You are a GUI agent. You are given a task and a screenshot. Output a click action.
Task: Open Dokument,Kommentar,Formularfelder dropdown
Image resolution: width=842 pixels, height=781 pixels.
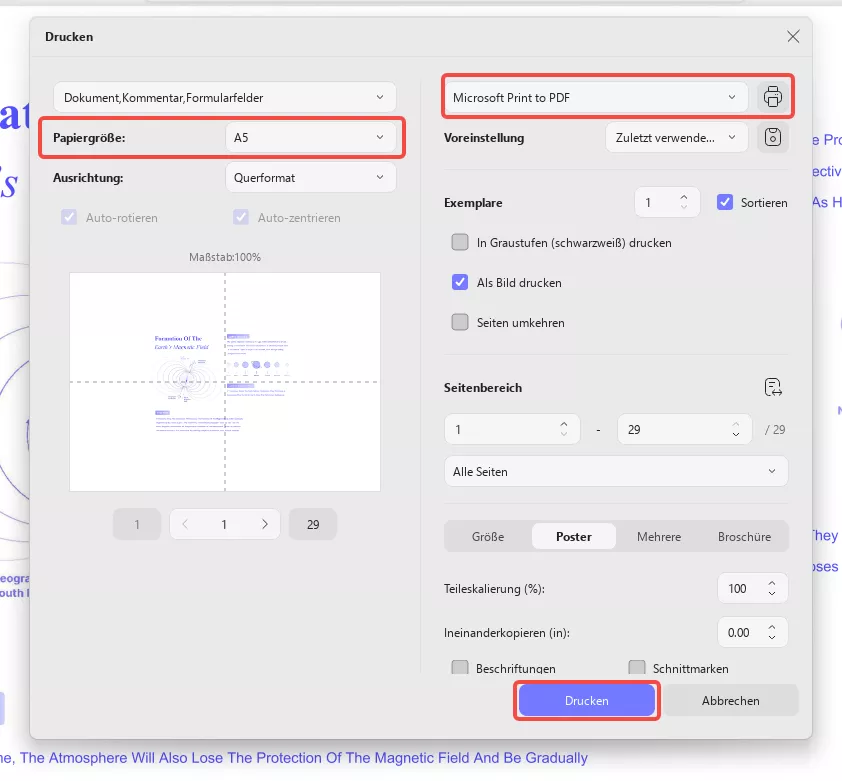[x=224, y=97]
